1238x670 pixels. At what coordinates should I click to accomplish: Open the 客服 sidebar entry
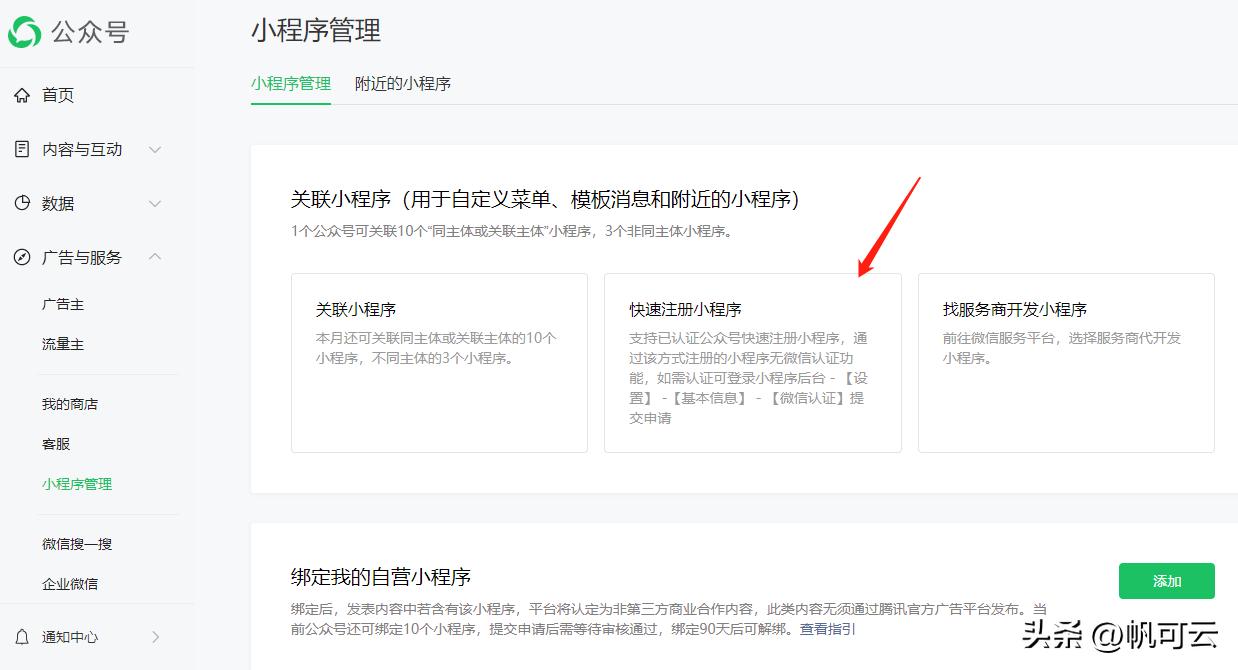[x=55, y=443]
